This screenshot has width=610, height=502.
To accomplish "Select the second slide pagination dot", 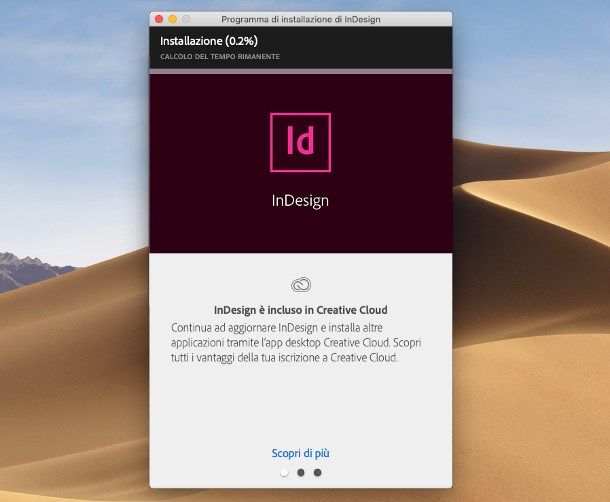I will click(301, 472).
